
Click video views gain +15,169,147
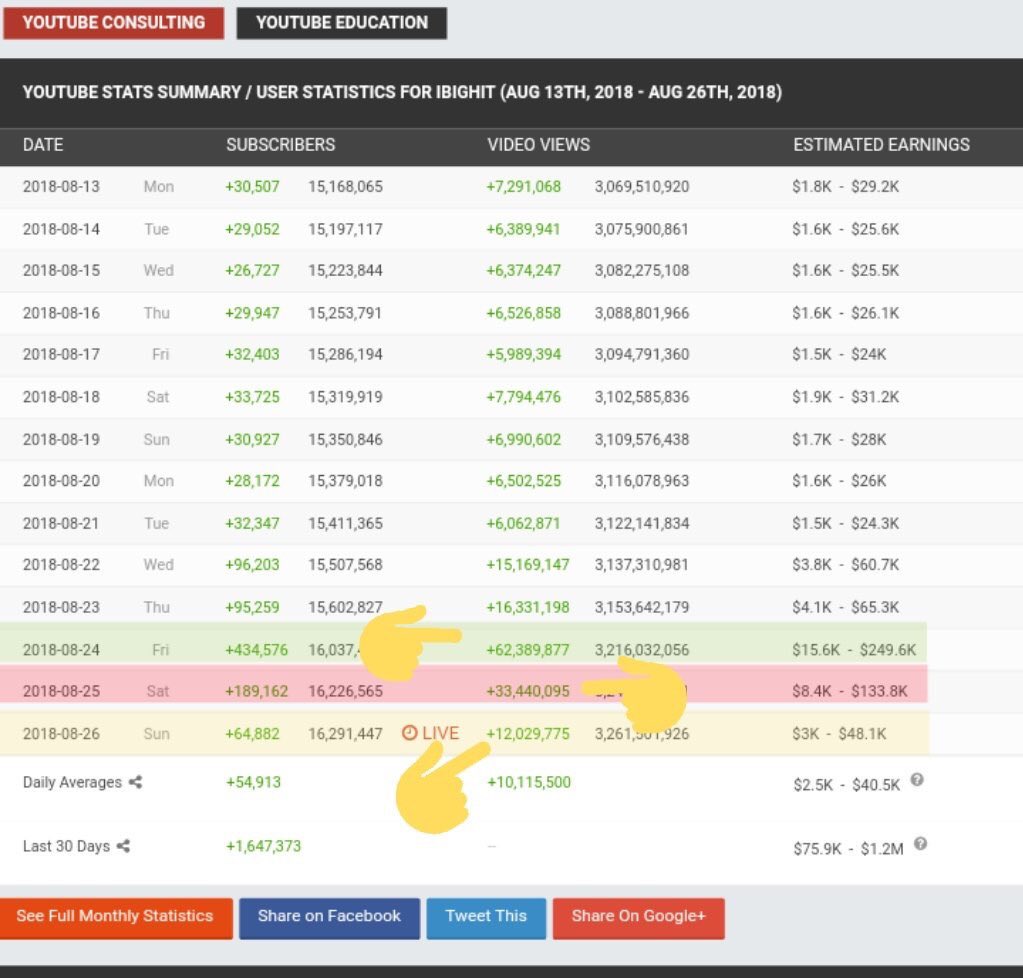528,564
